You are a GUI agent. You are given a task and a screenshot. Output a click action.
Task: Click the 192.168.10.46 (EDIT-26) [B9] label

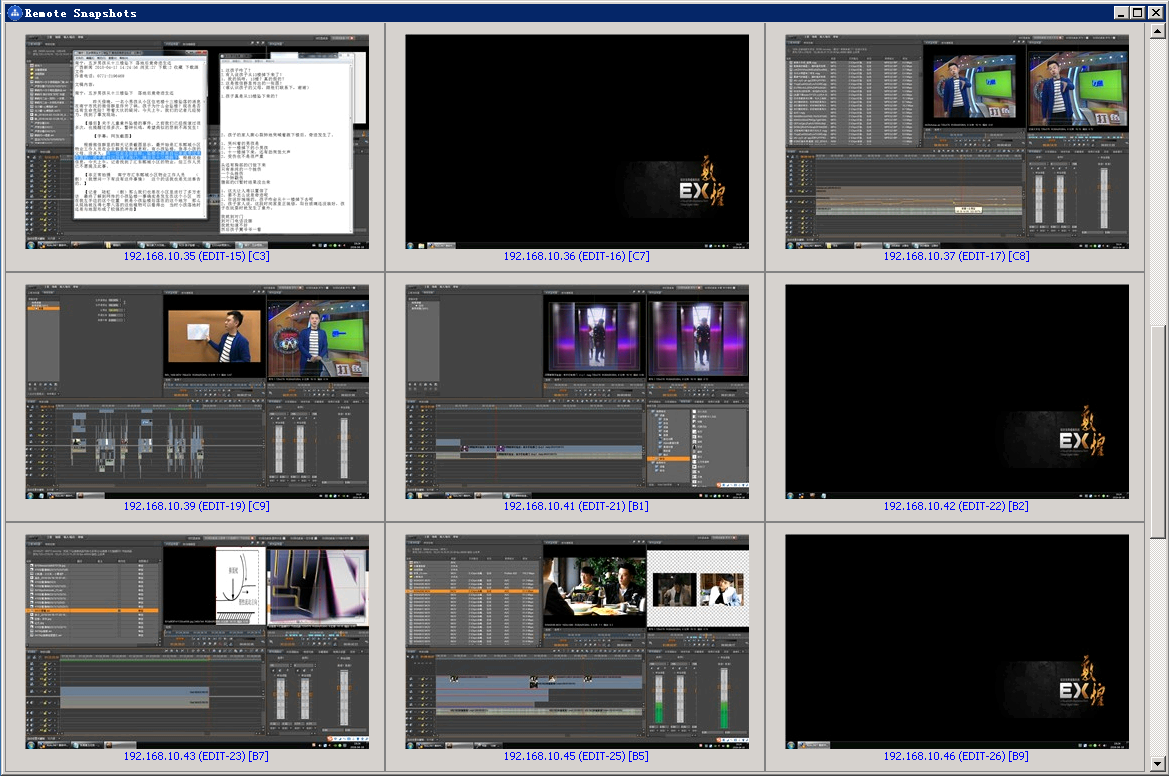956,756
